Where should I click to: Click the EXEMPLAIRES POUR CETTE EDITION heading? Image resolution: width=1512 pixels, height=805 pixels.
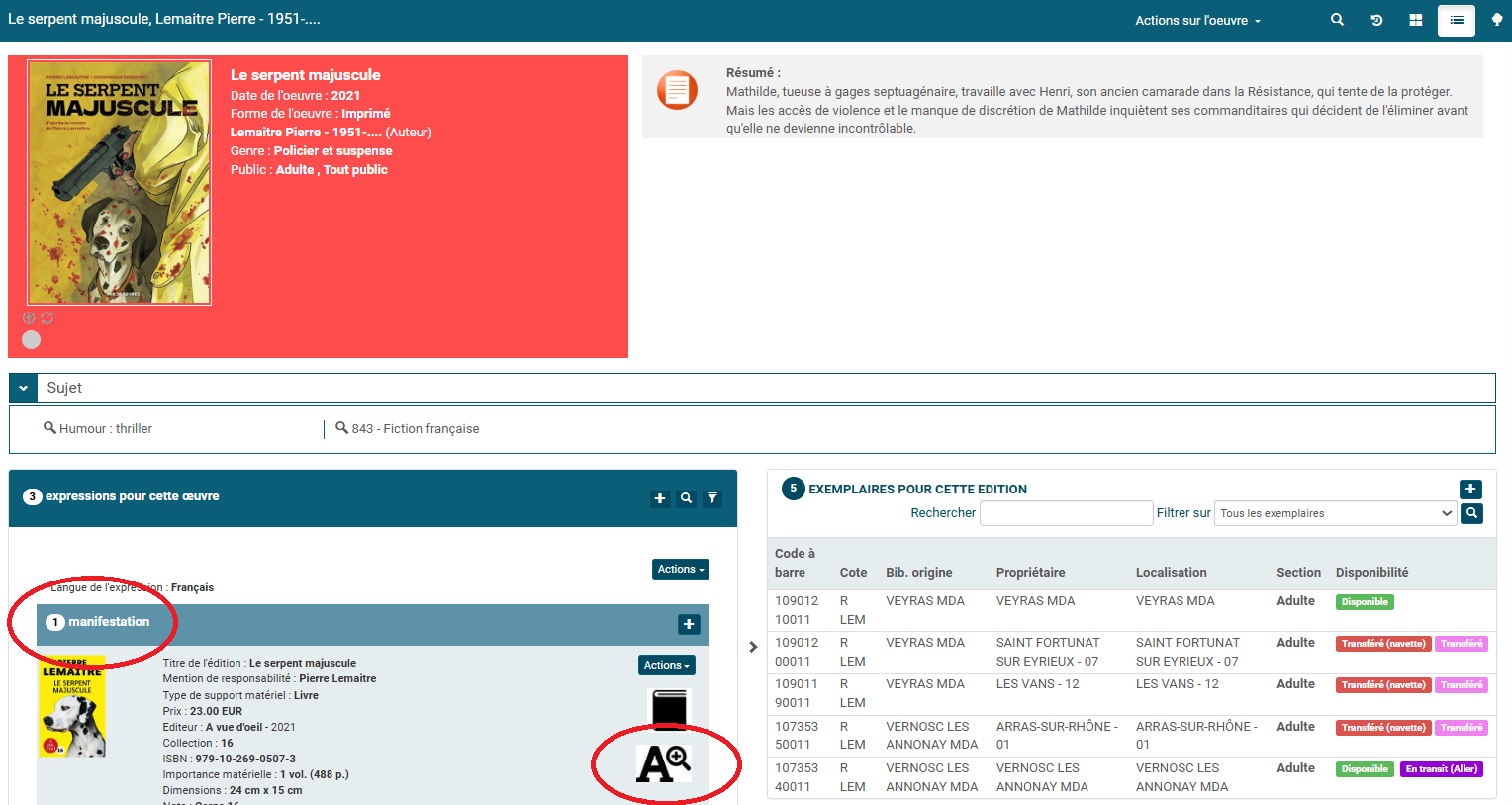(x=917, y=490)
